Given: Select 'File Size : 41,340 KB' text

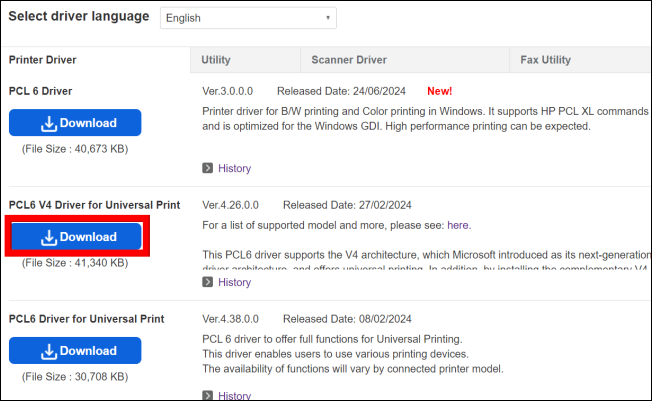Looking at the screenshot, I should [75, 263].
